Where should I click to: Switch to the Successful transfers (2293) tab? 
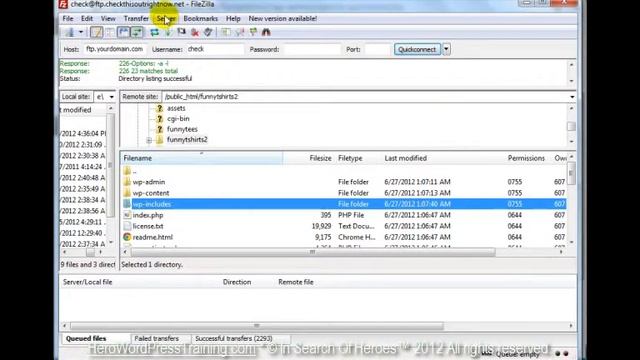[x=234, y=339]
